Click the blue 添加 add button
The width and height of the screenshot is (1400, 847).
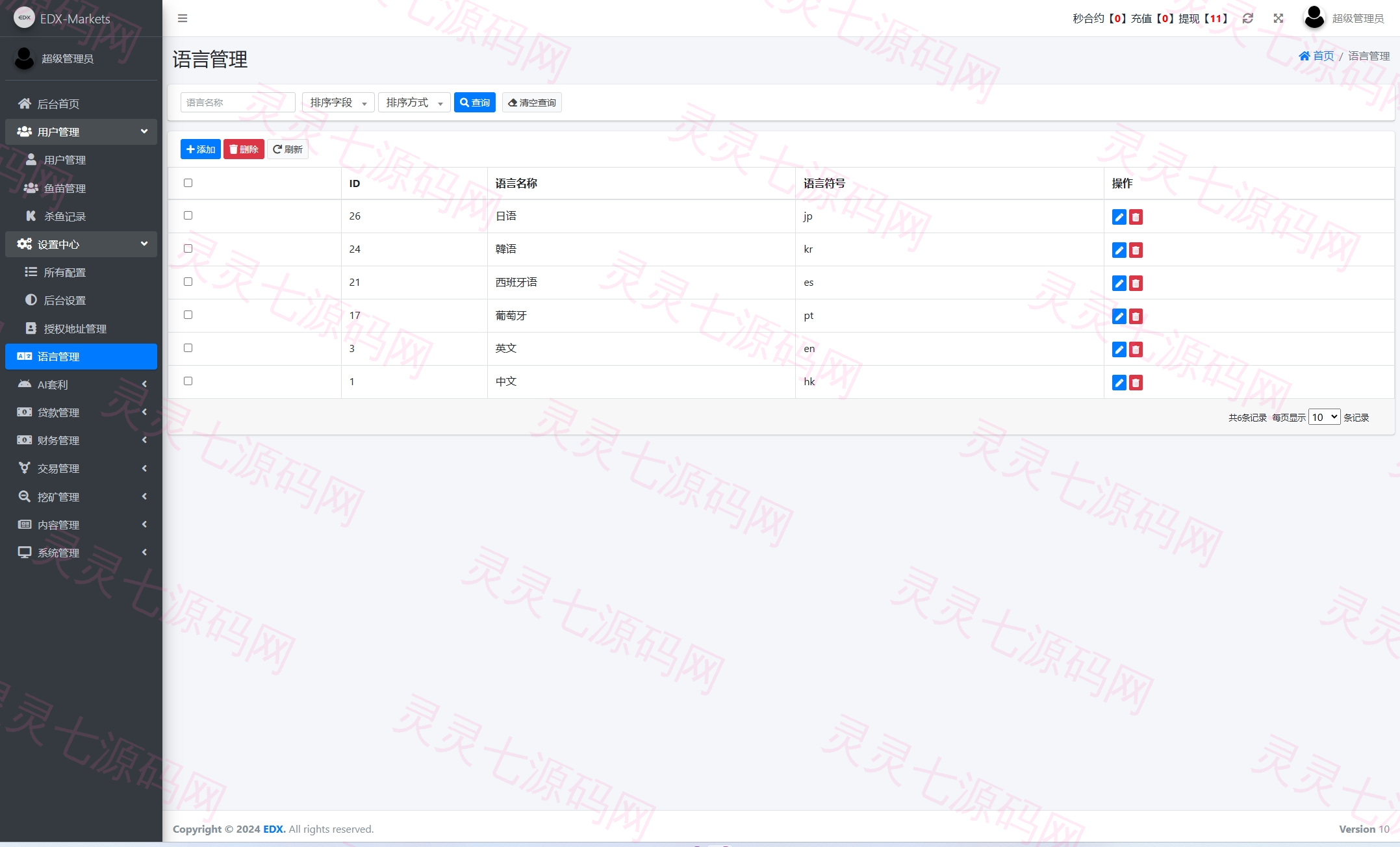coord(200,149)
